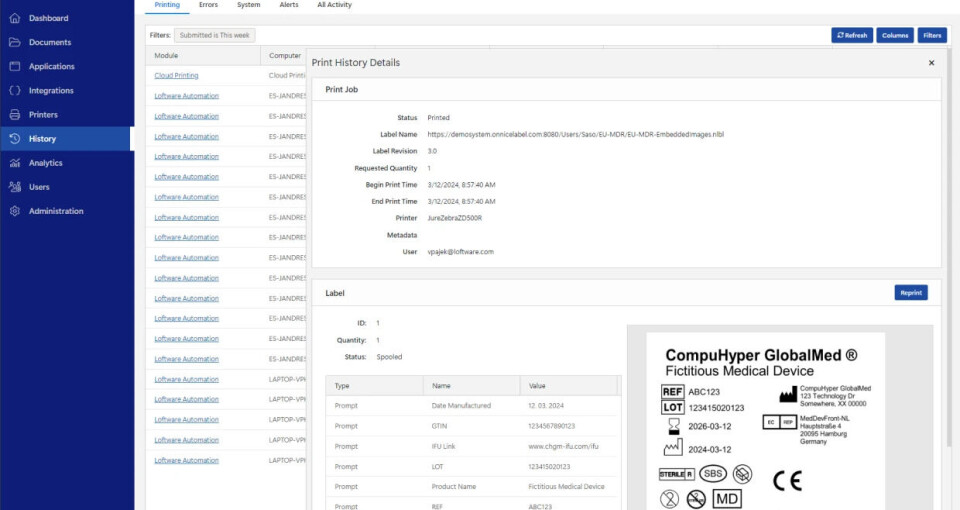960x510 pixels.
Task: Select the Alerts tab
Action: coord(289,5)
